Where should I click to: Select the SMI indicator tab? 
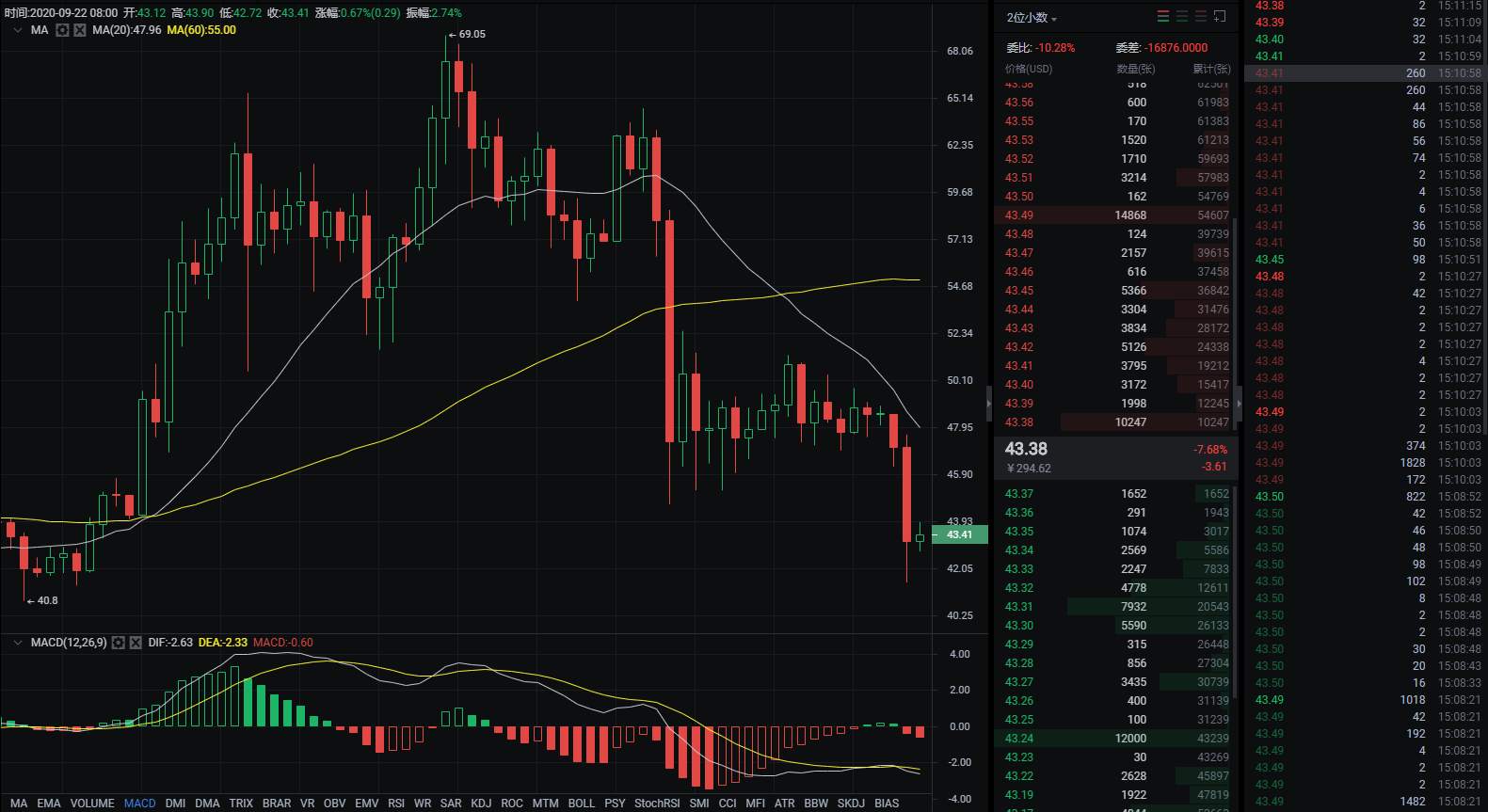coord(699,804)
